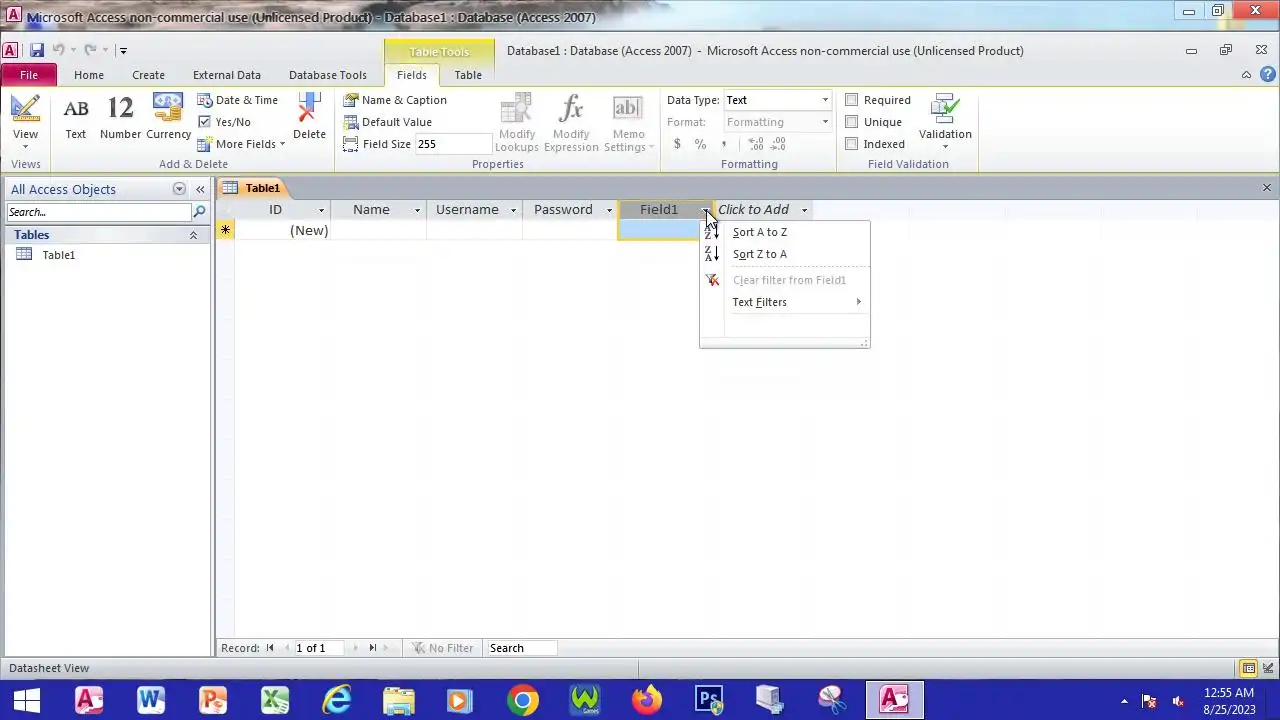This screenshot has height=720, width=1280.
Task: Click the Windows Start button
Action: pos(27,700)
